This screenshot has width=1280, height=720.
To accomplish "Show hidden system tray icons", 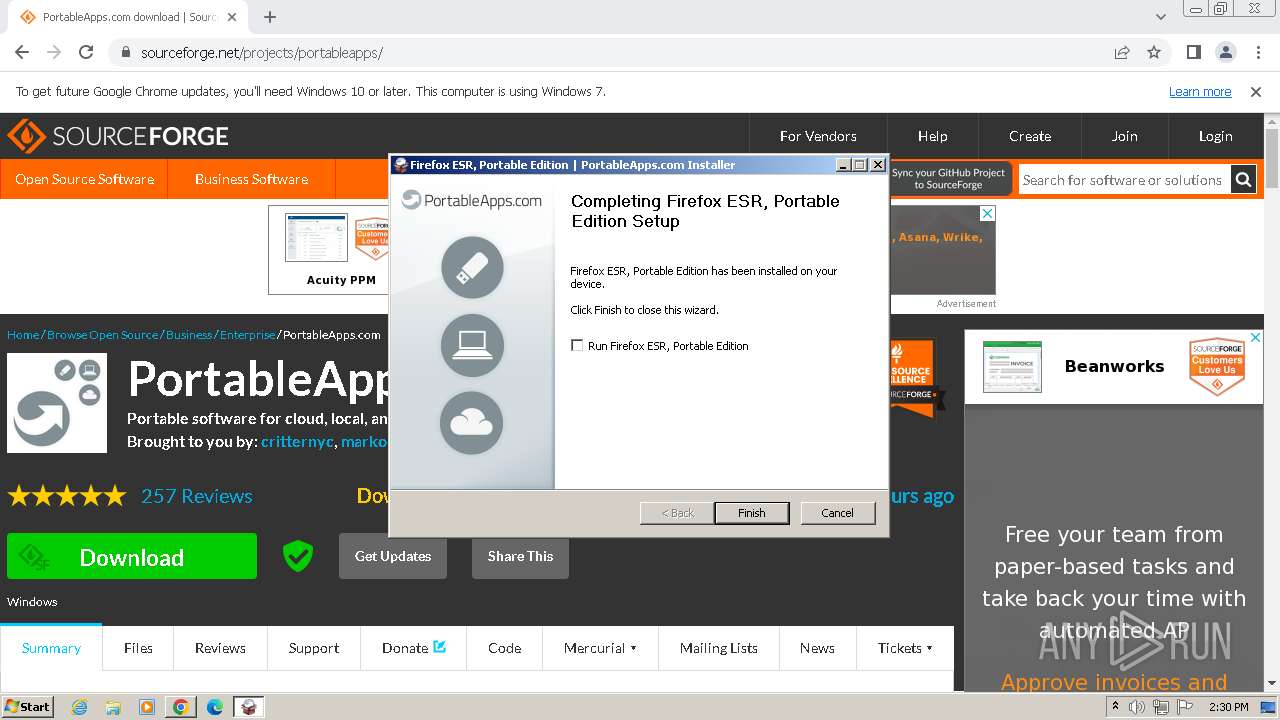I will 1116,707.
